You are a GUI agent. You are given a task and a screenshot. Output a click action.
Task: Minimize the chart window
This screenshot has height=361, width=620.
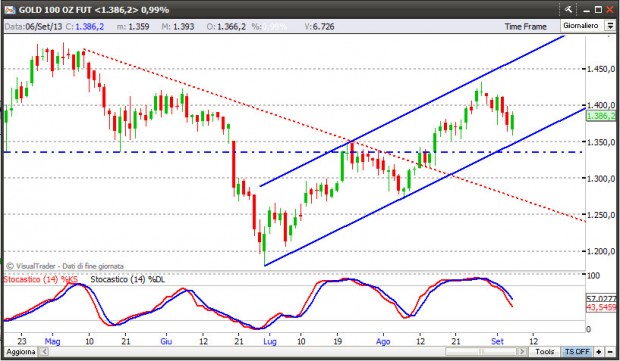coord(587,10)
